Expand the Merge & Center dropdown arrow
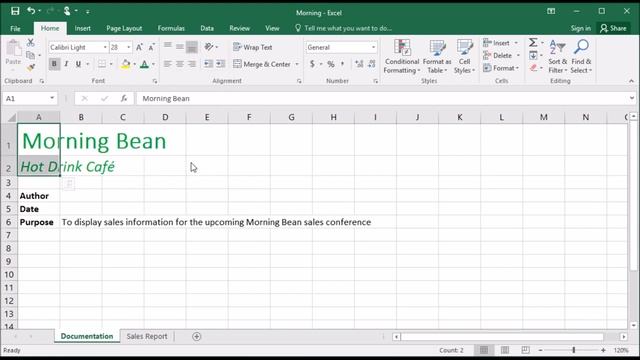 tap(297, 64)
